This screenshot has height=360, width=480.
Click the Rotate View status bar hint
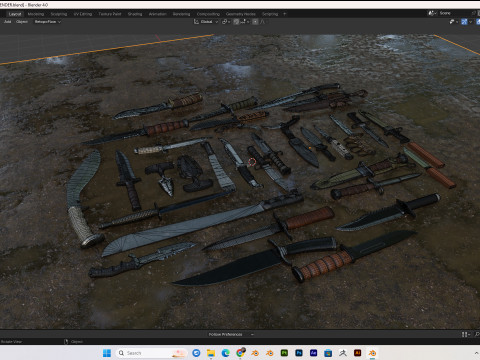pyautogui.click(x=11, y=342)
